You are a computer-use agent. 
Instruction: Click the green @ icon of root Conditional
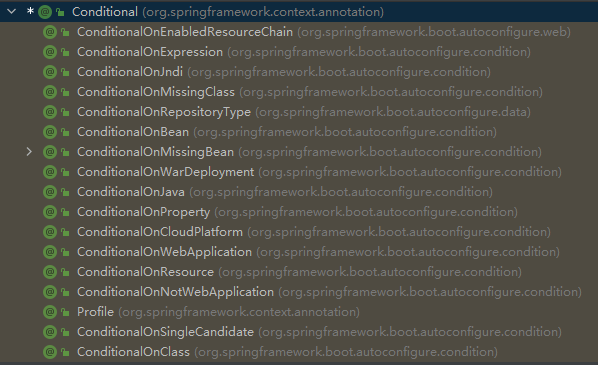(45, 12)
